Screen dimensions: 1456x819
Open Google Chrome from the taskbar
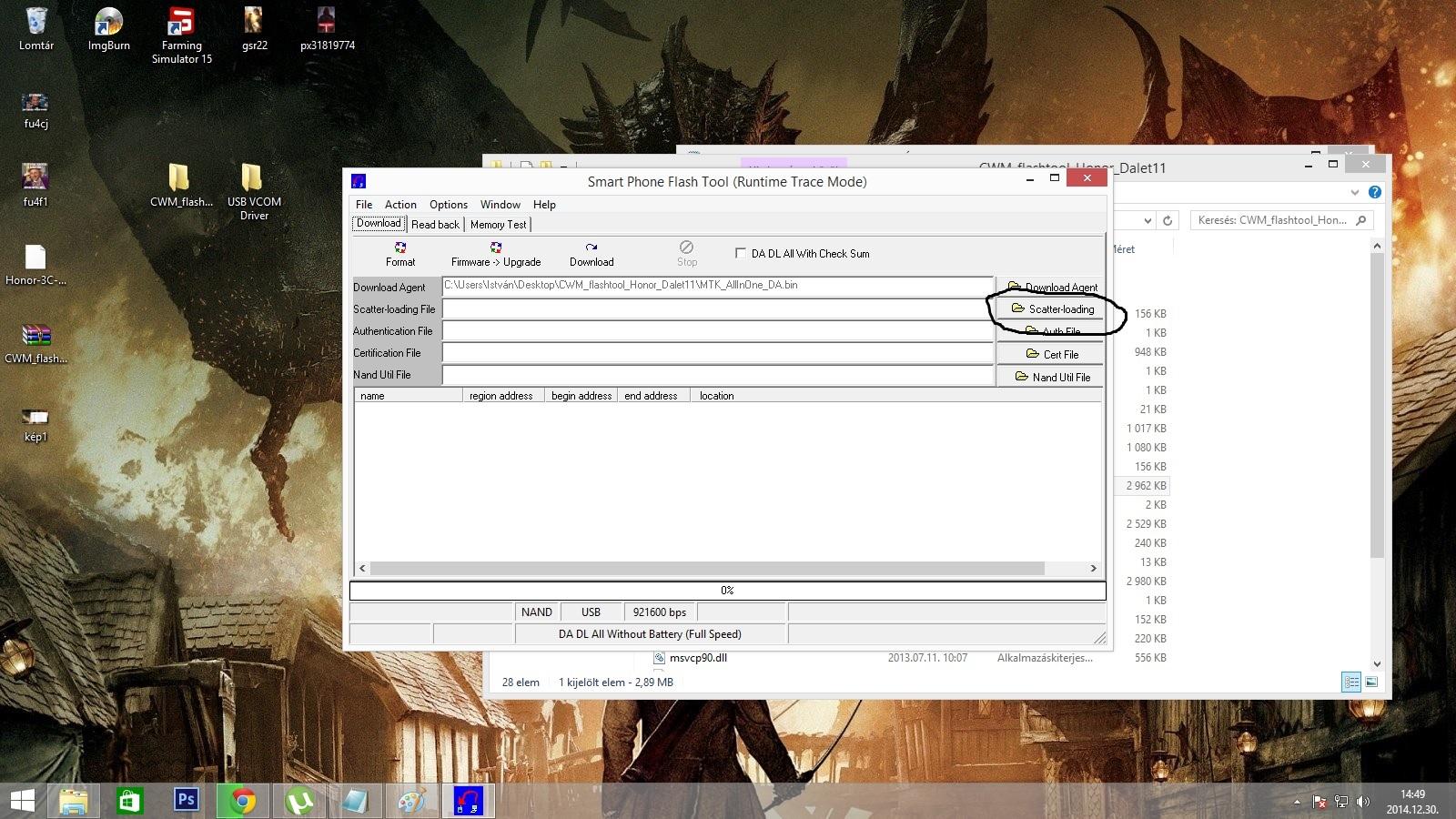coord(242,801)
